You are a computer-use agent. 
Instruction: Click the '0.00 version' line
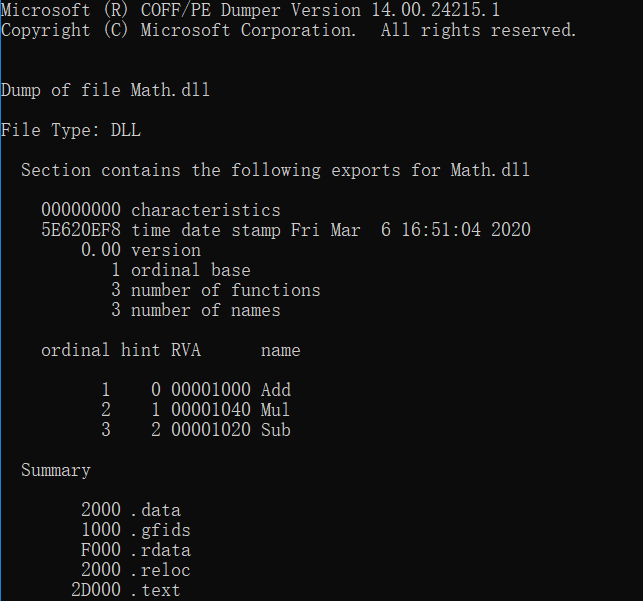(x=141, y=250)
